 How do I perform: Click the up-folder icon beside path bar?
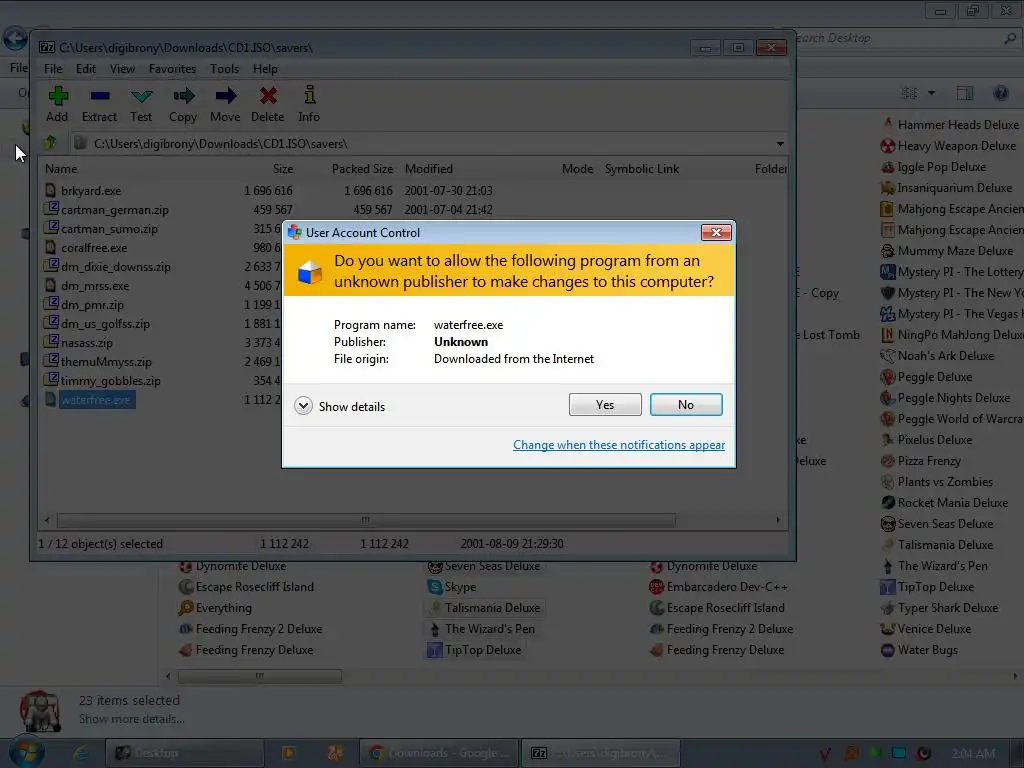pos(50,143)
